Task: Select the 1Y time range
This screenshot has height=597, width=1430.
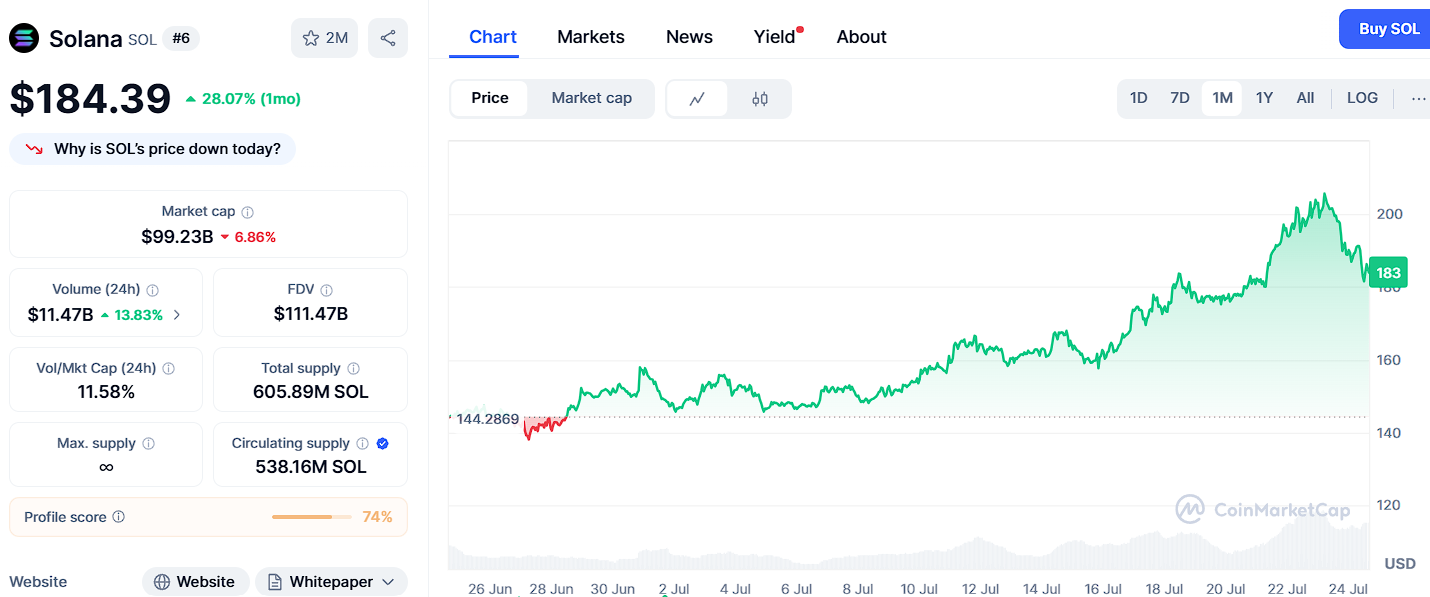Action: click(x=1264, y=98)
